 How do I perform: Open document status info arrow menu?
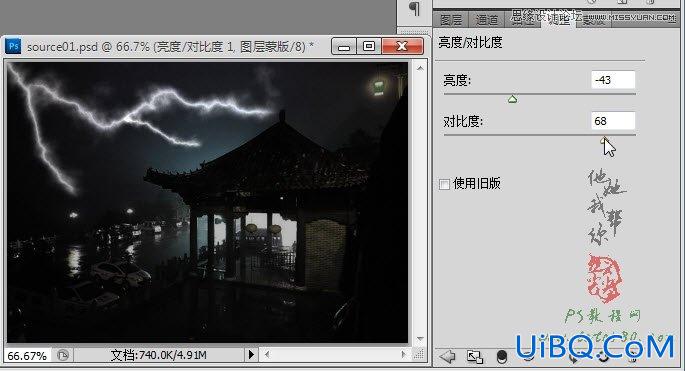[x=251, y=354]
